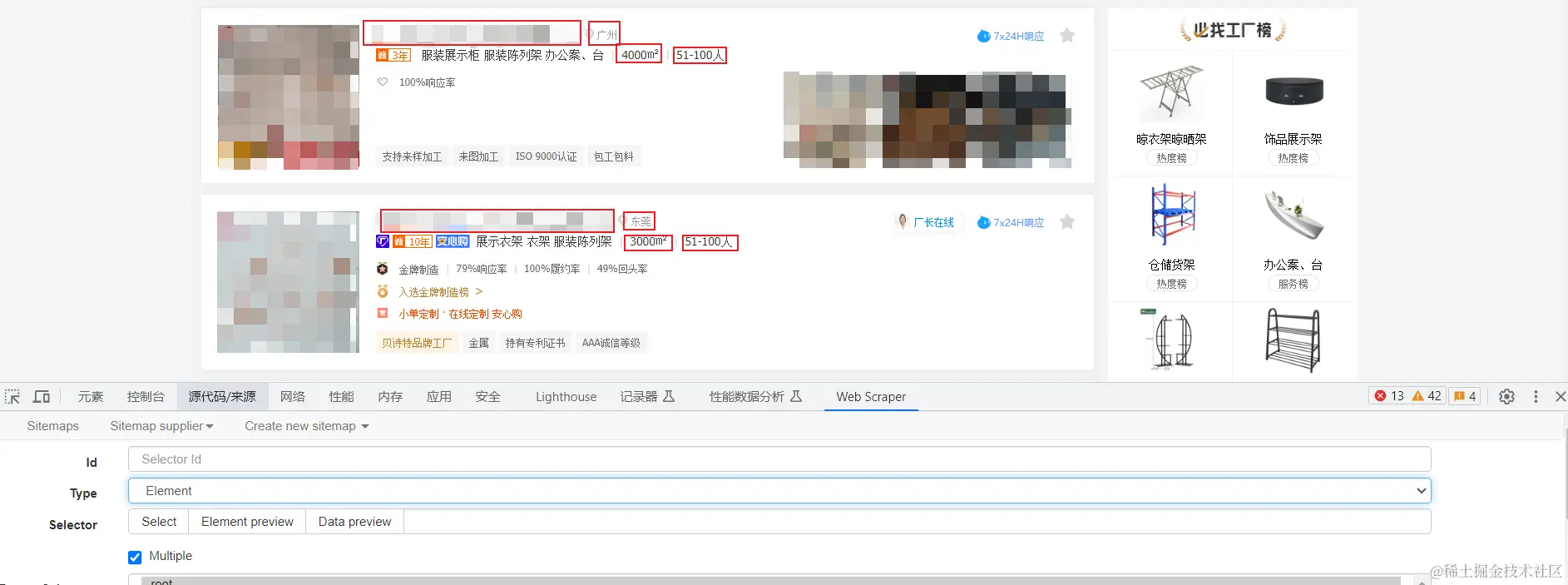Viewport: 1568px width, 585px height.
Task: Click the 厂长在线 badge
Action: 926,222
